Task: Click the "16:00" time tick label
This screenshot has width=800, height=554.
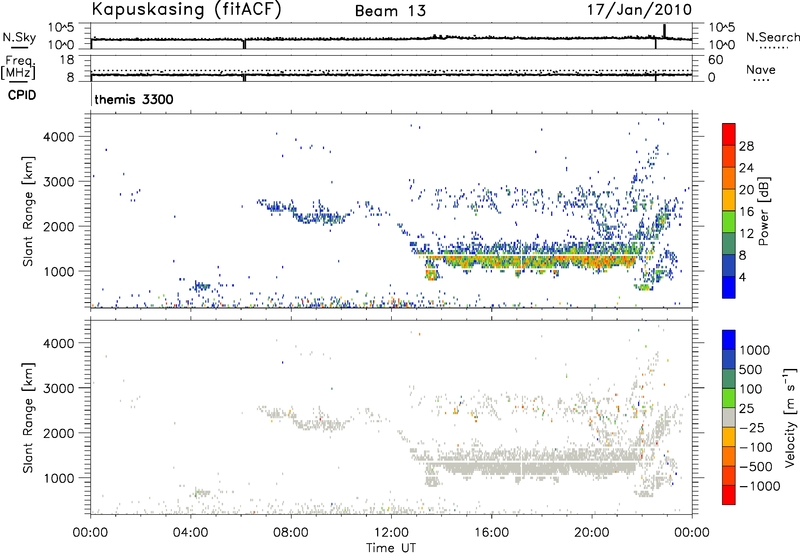Action: (x=491, y=533)
